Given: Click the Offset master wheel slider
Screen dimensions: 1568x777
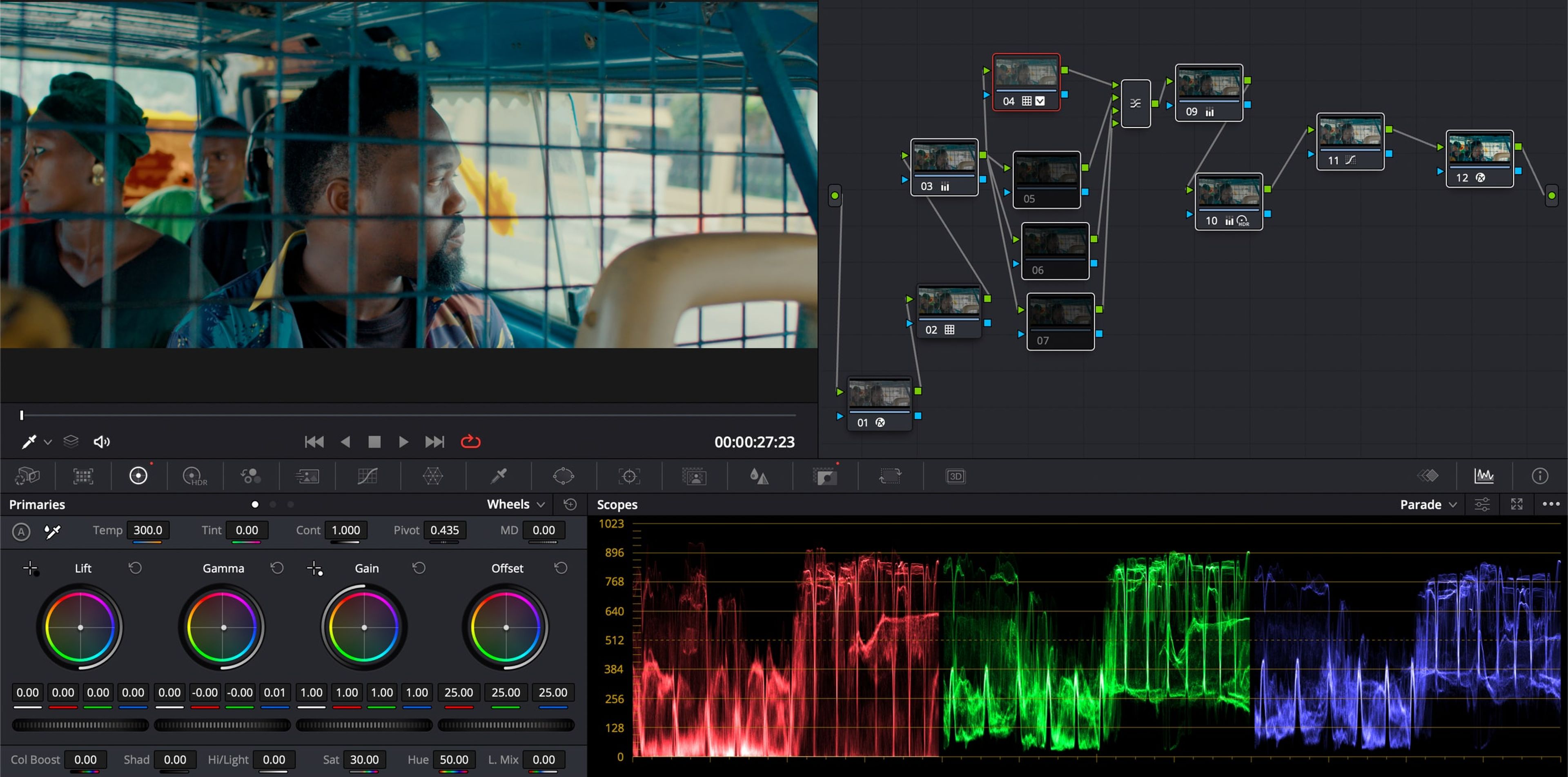Looking at the screenshot, I should (506, 725).
